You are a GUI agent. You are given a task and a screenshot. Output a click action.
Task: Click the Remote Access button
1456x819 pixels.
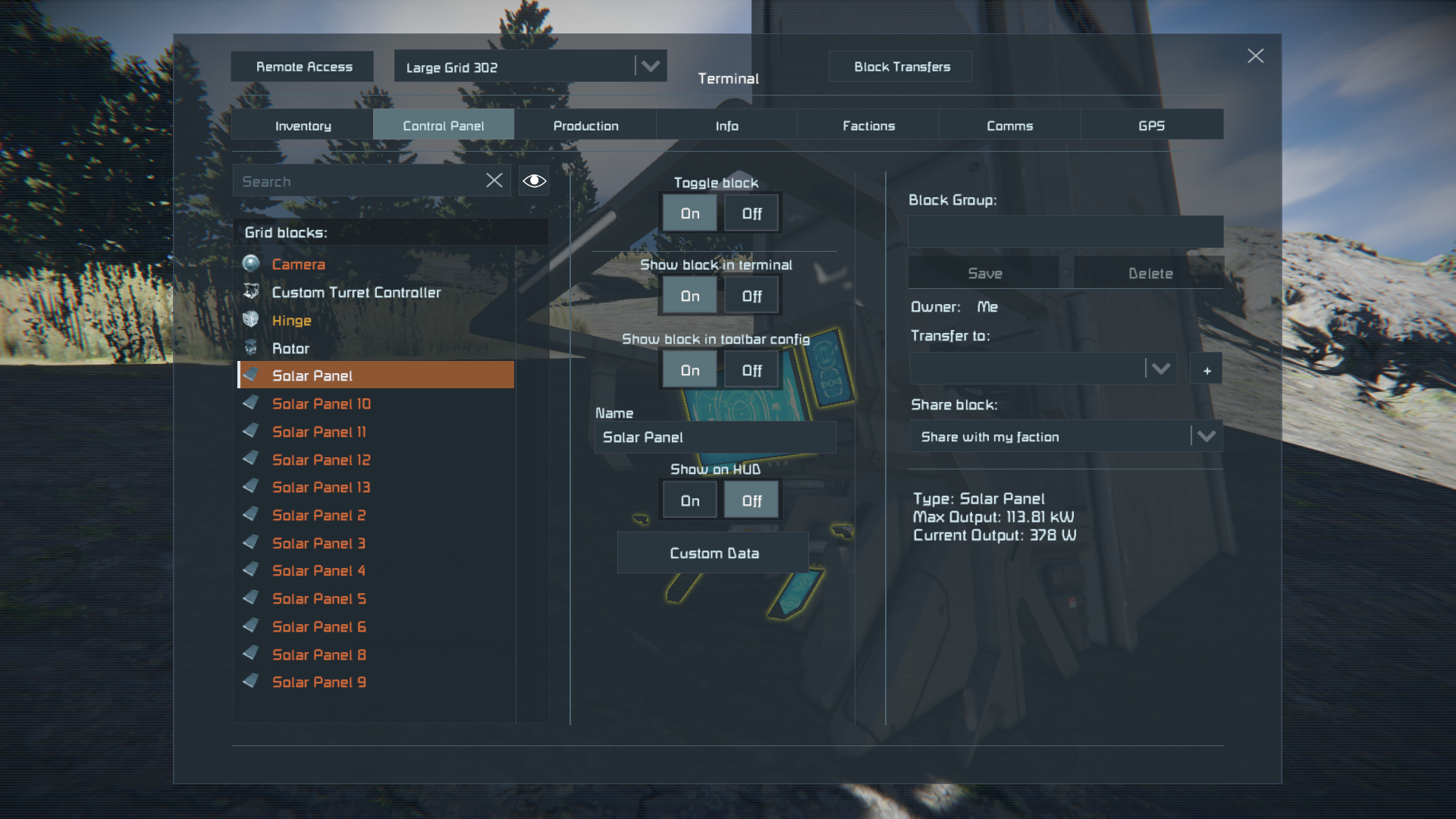coord(303,67)
